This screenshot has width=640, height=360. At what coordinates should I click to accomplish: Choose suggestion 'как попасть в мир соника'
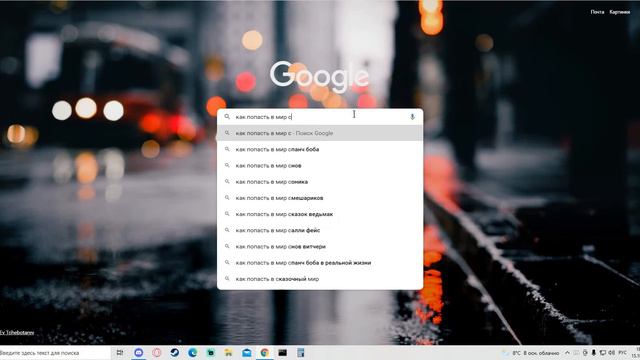(x=320, y=182)
